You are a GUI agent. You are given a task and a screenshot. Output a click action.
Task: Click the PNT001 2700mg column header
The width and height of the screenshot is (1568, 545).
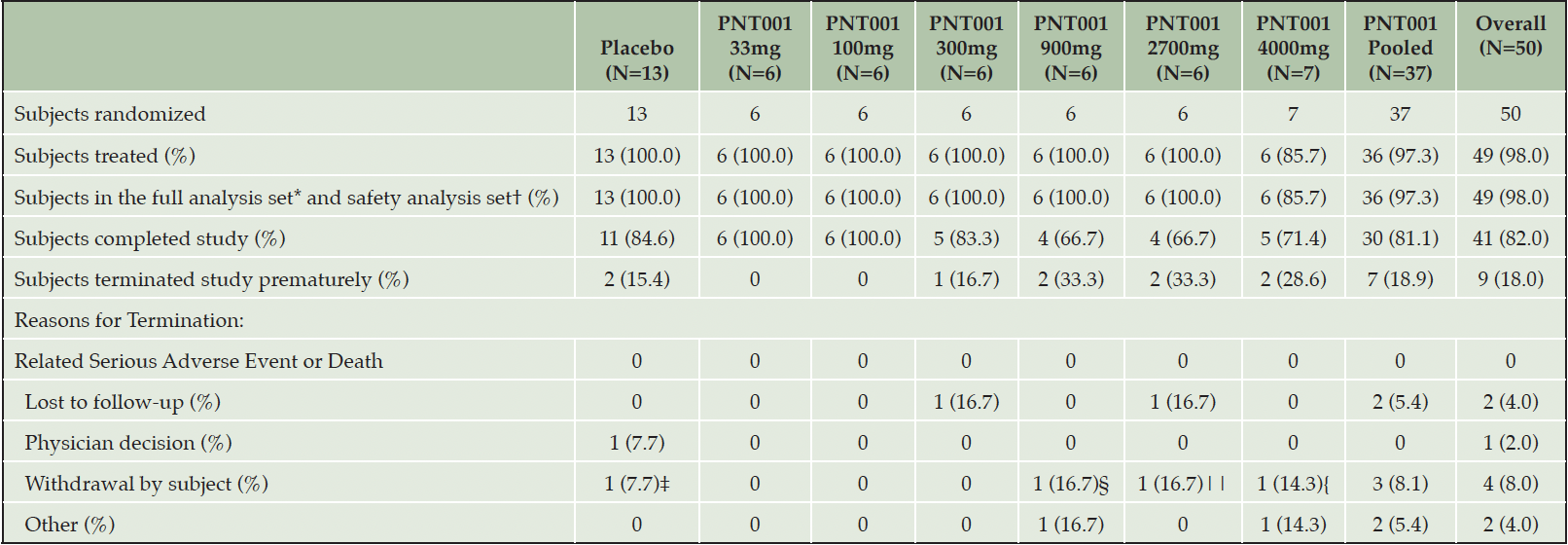click(x=1183, y=48)
